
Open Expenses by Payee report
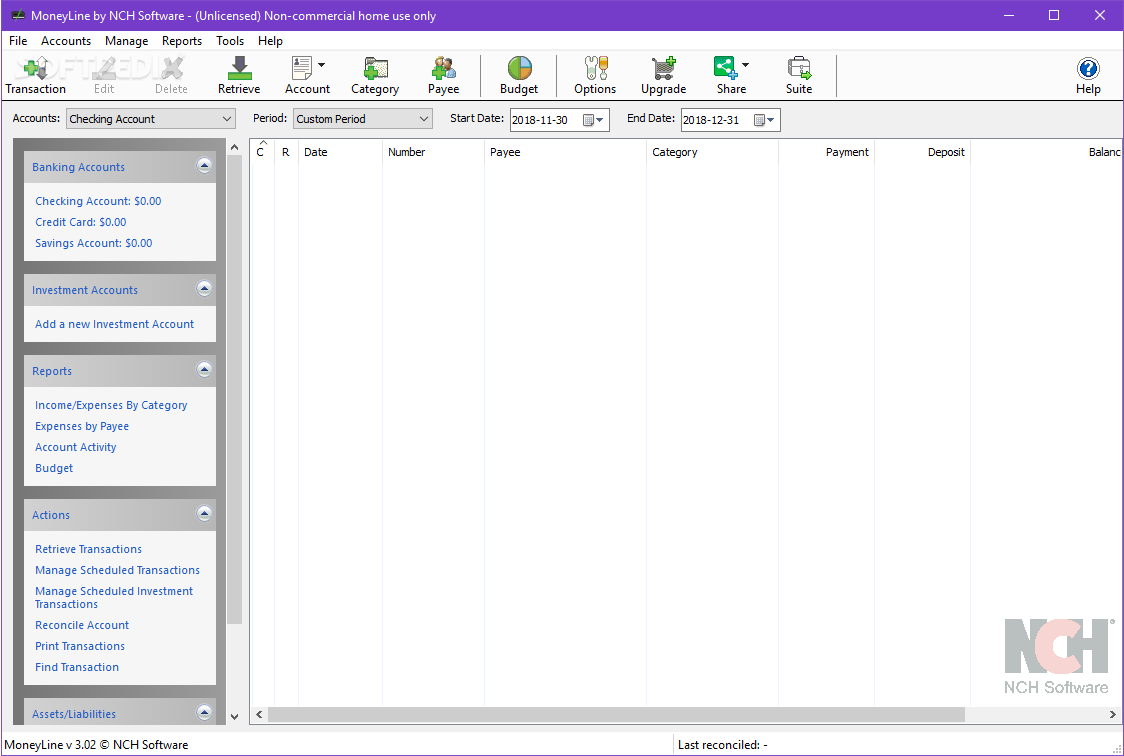pos(82,426)
